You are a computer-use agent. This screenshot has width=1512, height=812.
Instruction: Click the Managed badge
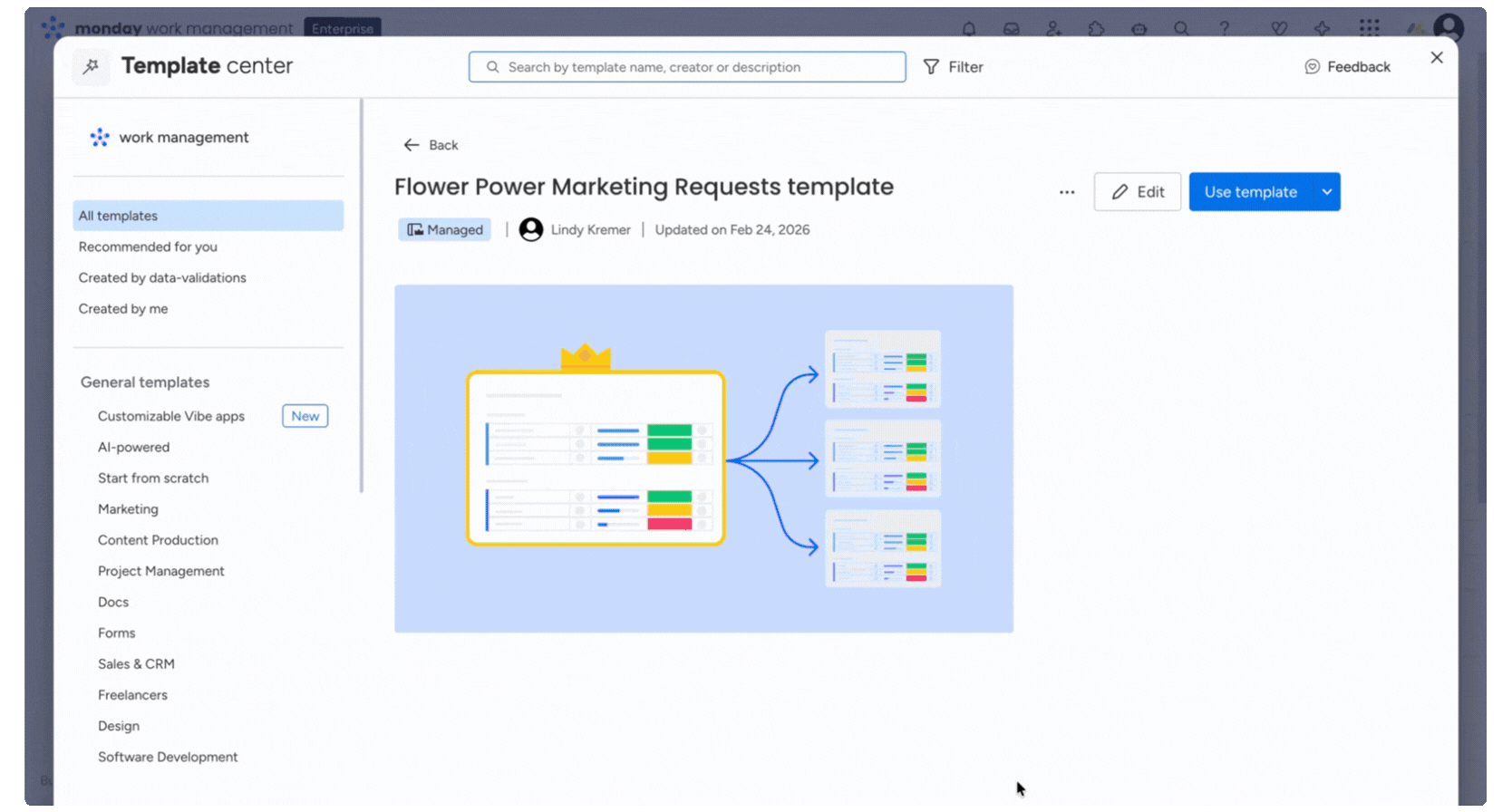point(445,230)
